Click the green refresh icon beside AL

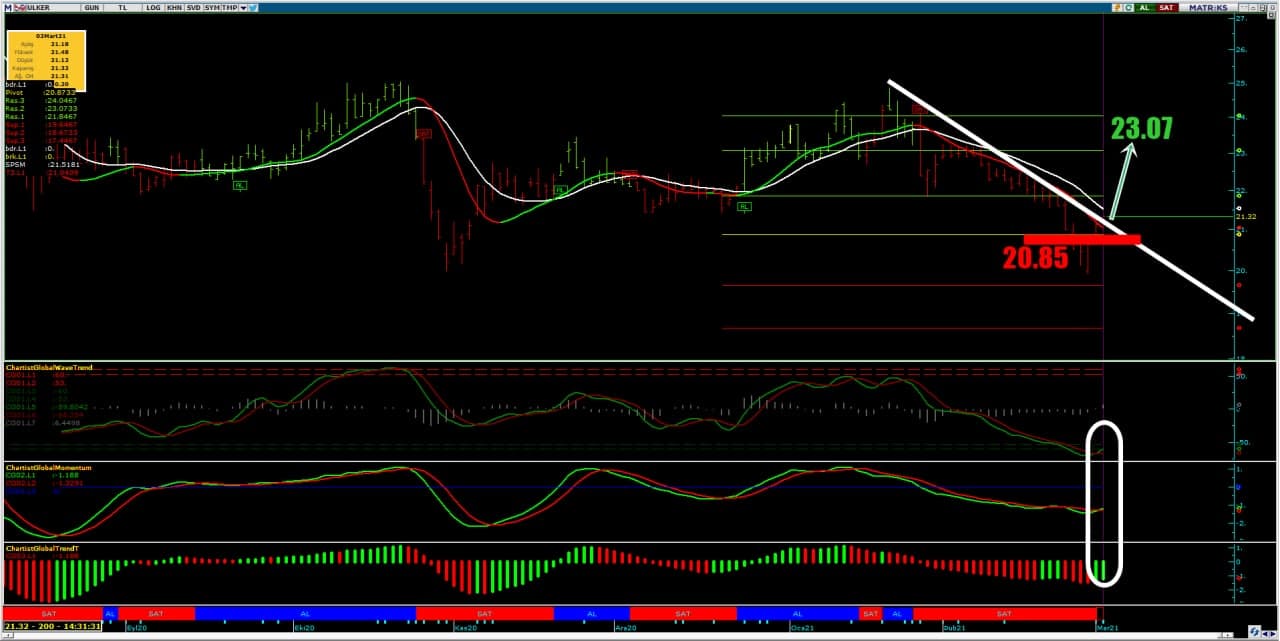point(1130,7)
